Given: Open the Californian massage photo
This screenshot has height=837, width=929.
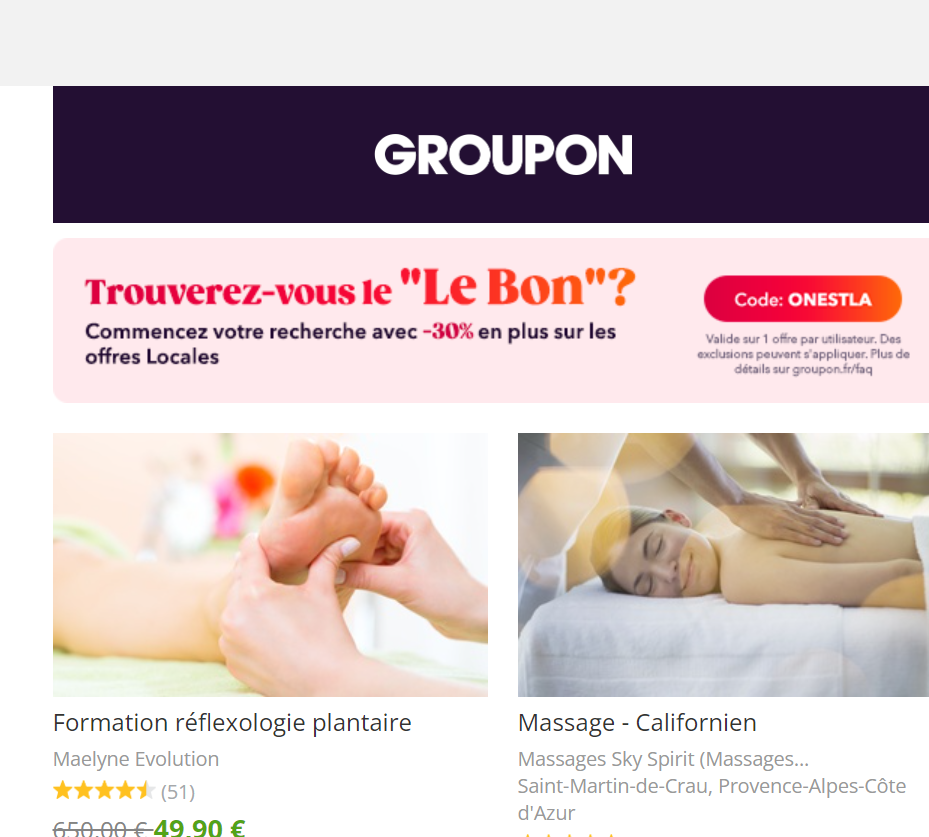Looking at the screenshot, I should tap(723, 565).
